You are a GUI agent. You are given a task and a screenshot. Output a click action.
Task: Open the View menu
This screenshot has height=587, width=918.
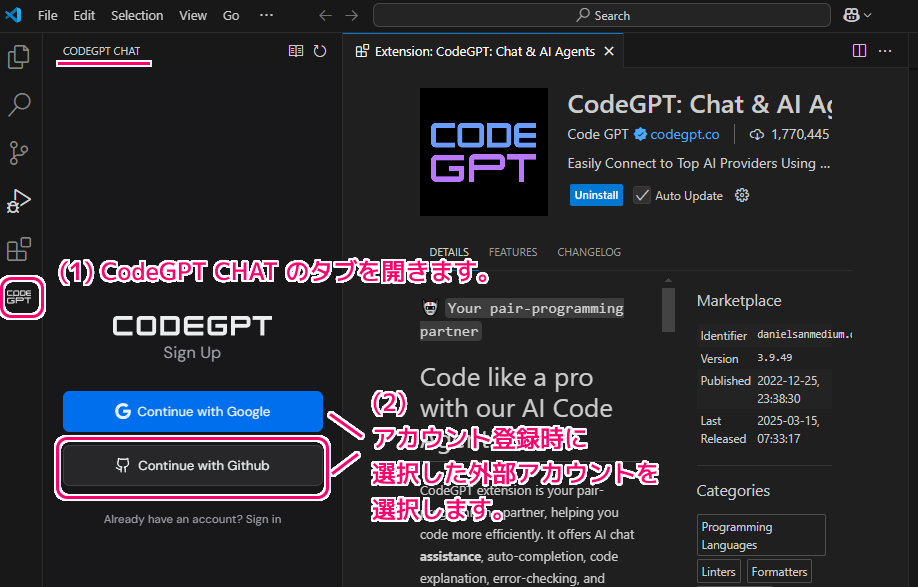click(x=193, y=15)
